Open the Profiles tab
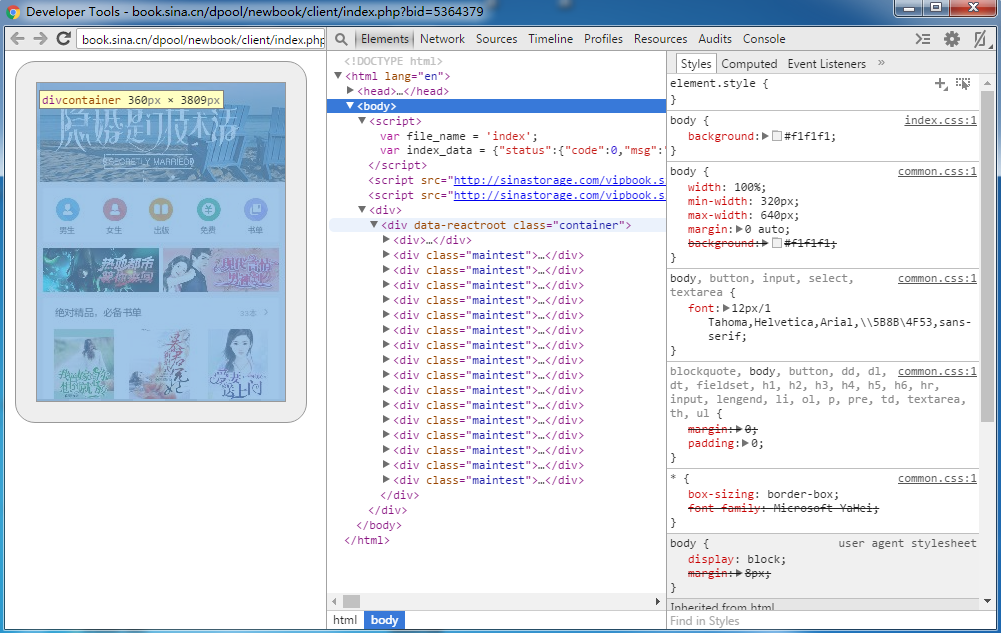1001x633 pixels. pyautogui.click(x=603, y=39)
